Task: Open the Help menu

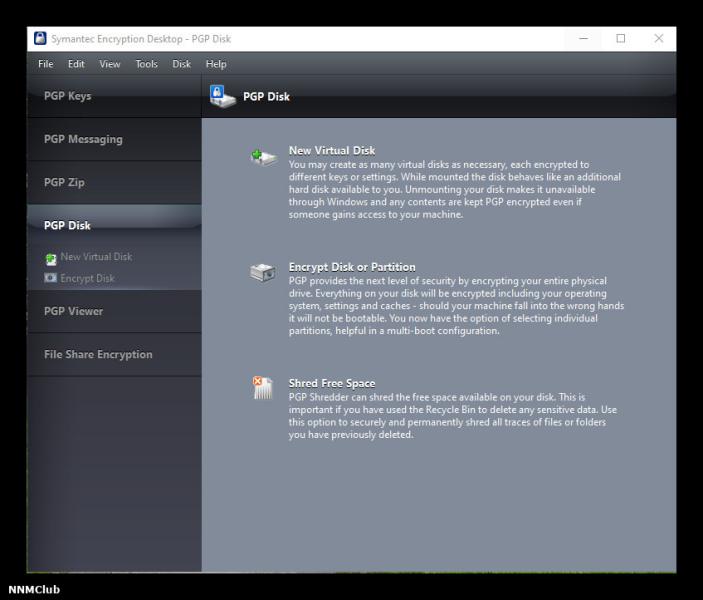Action: [x=216, y=64]
